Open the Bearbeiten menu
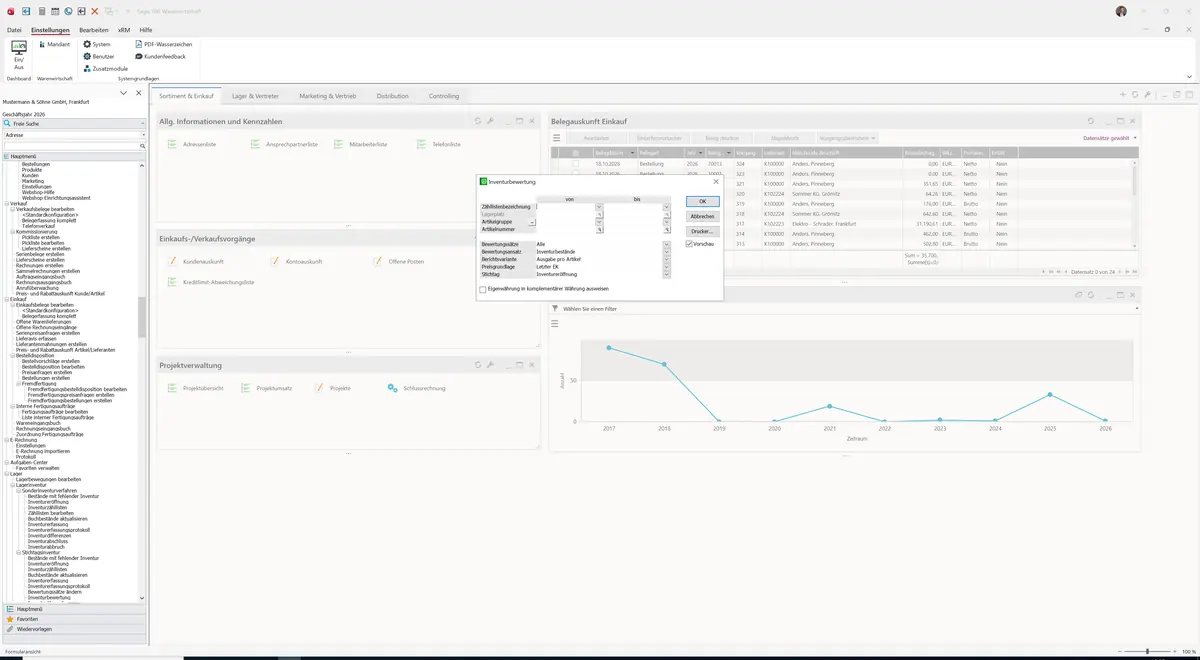Image resolution: width=1200 pixels, height=660 pixels. [x=94, y=30]
